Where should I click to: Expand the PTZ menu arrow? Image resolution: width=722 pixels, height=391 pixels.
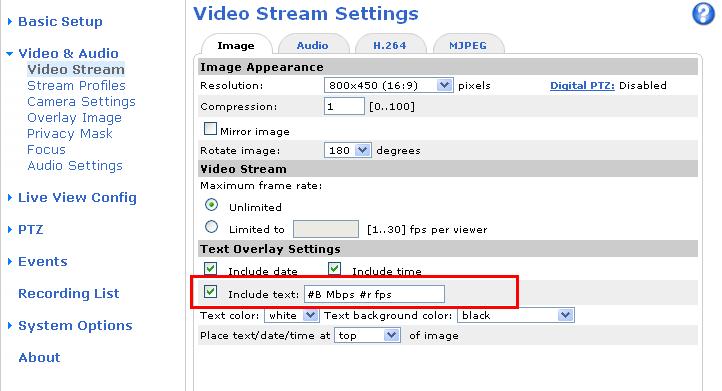click(10, 229)
